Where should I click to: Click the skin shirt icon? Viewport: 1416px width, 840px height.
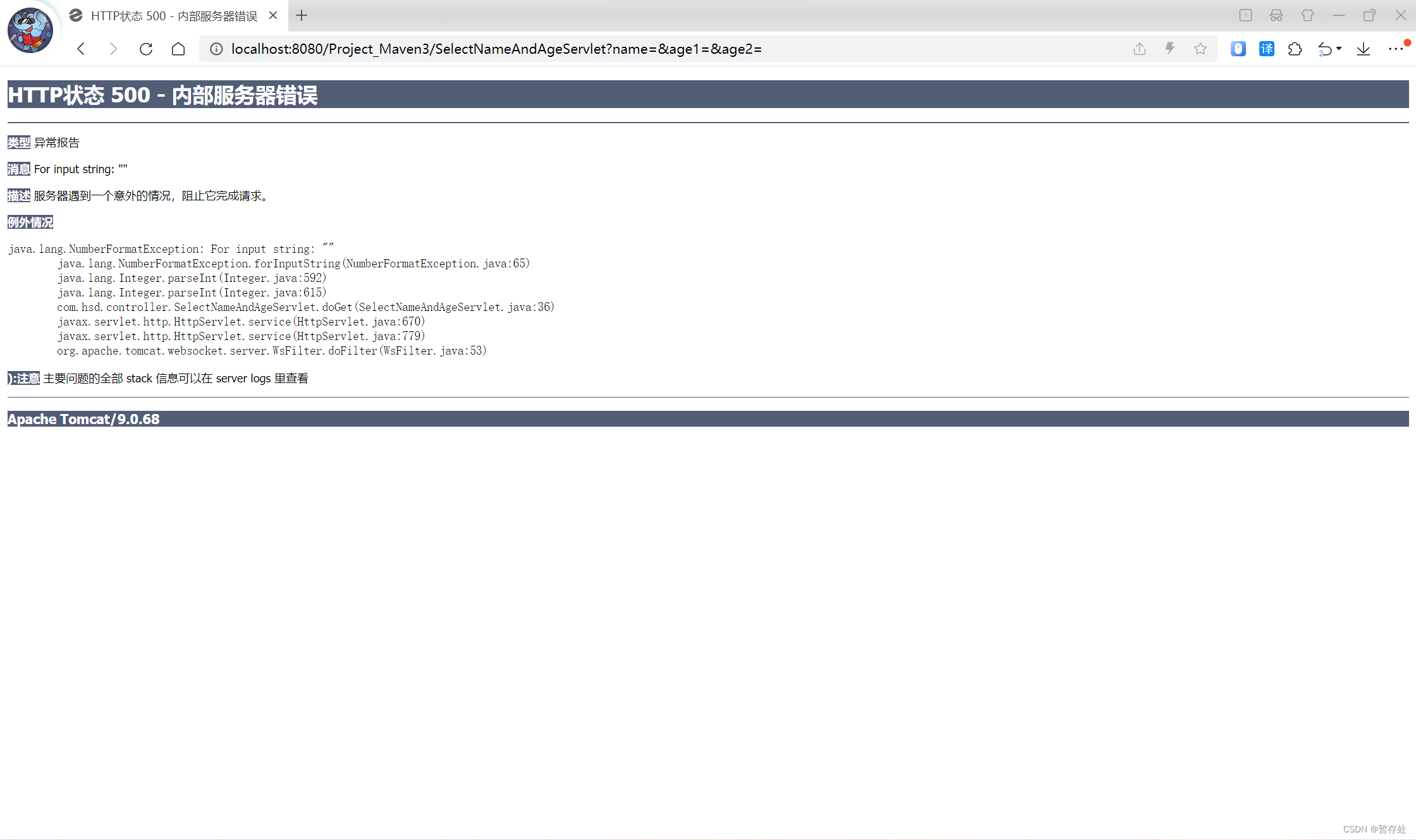[1307, 15]
